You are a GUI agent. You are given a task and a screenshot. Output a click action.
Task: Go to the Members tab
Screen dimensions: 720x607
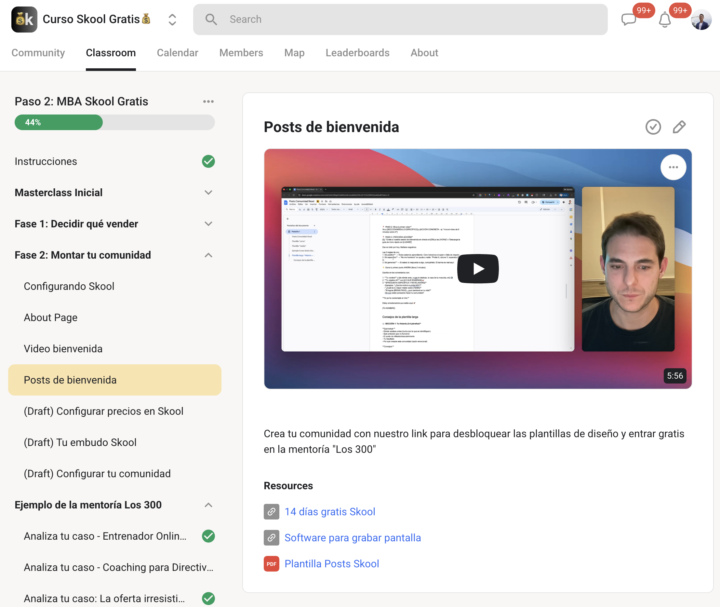(x=241, y=53)
